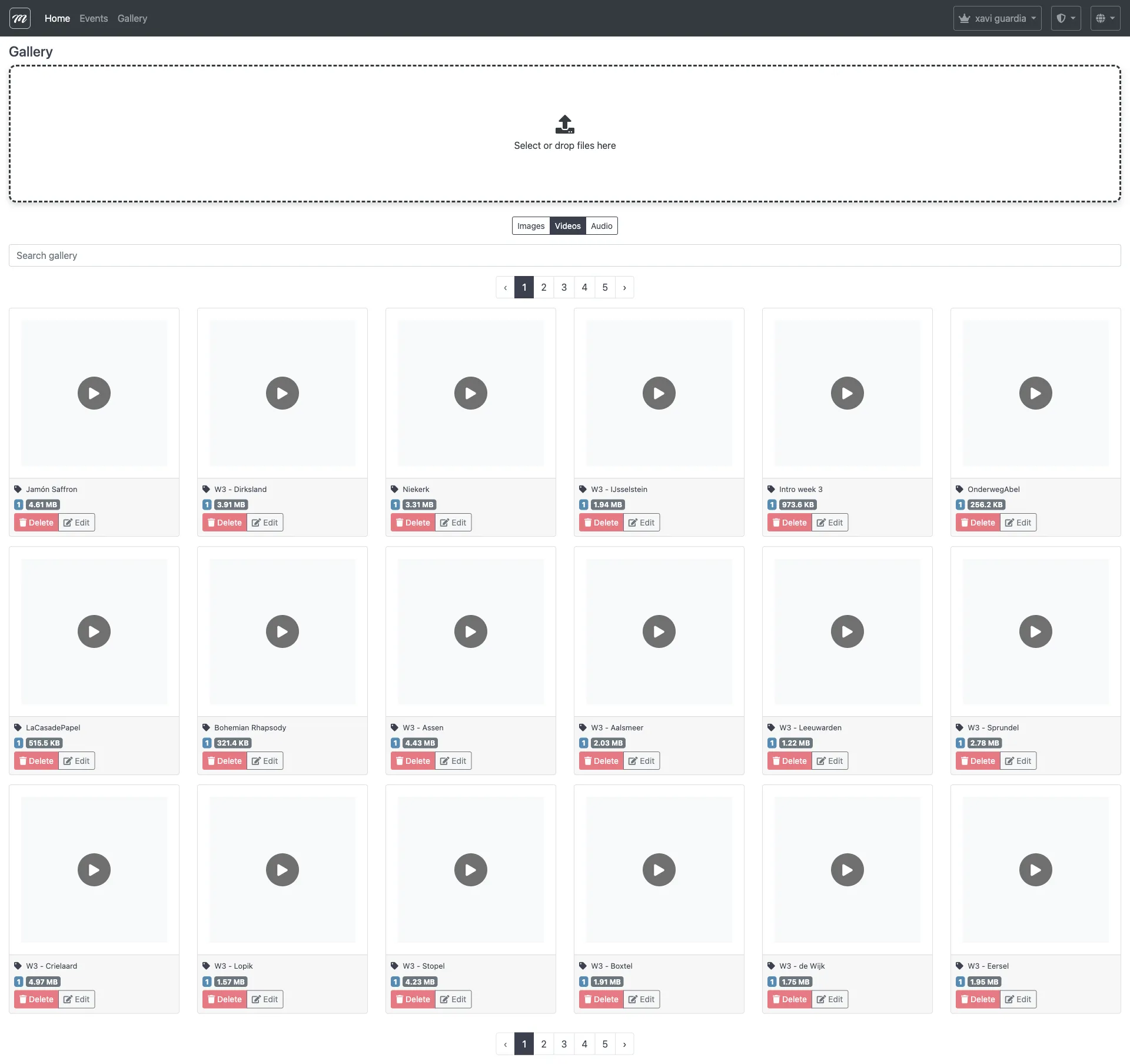Click the tag icon next to W3 - Sprundel
This screenshot has height=1064, width=1130.
[x=960, y=727]
